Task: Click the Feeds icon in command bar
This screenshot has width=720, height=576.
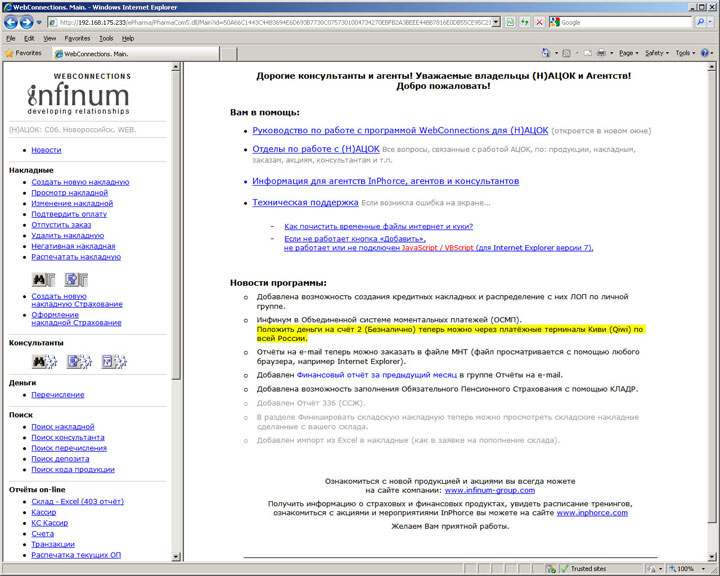Action: 567,53
